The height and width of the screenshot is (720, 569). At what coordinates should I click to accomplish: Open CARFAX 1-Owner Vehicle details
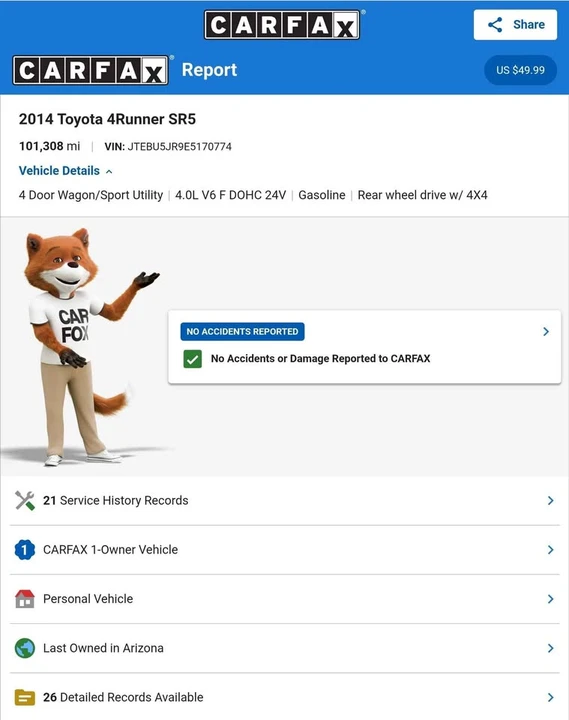click(285, 550)
